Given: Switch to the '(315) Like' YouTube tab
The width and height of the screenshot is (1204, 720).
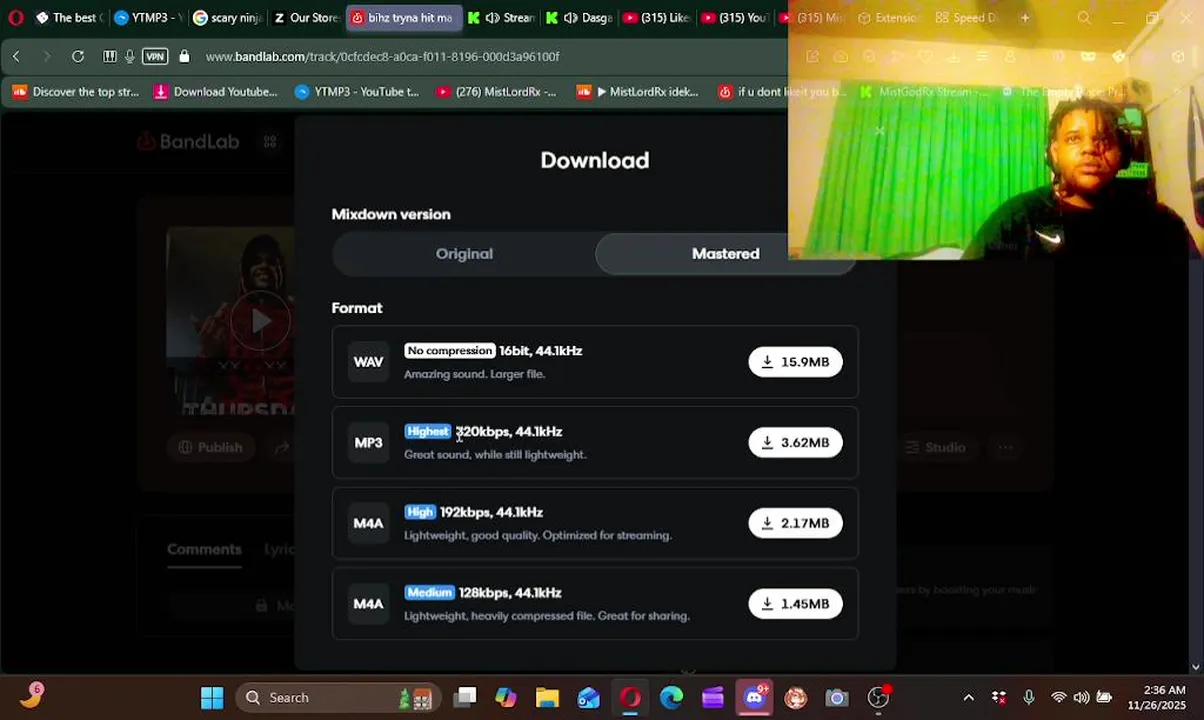Looking at the screenshot, I should [657, 18].
